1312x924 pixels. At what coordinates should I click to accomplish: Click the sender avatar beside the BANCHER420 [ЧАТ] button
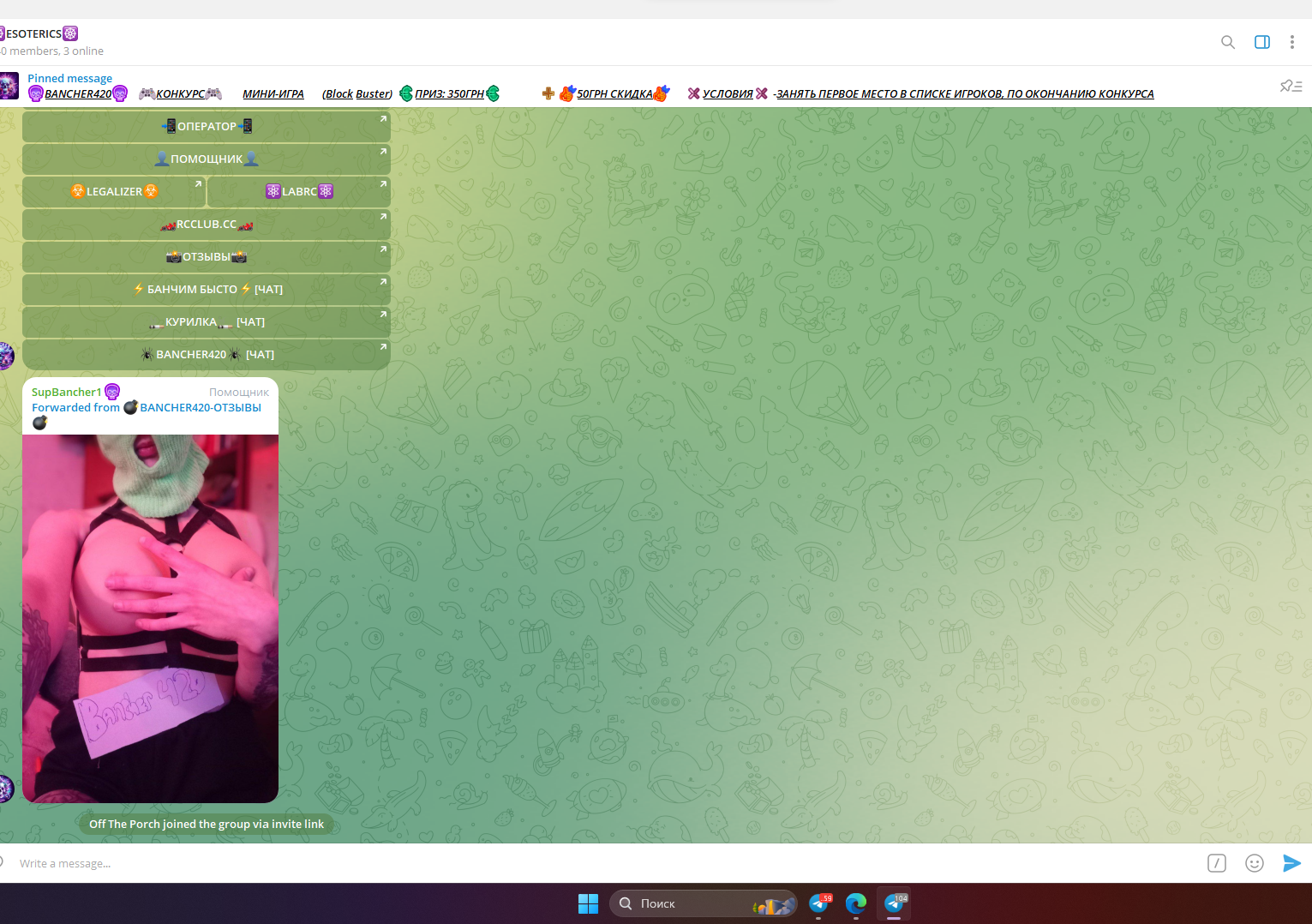pos(6,356)
